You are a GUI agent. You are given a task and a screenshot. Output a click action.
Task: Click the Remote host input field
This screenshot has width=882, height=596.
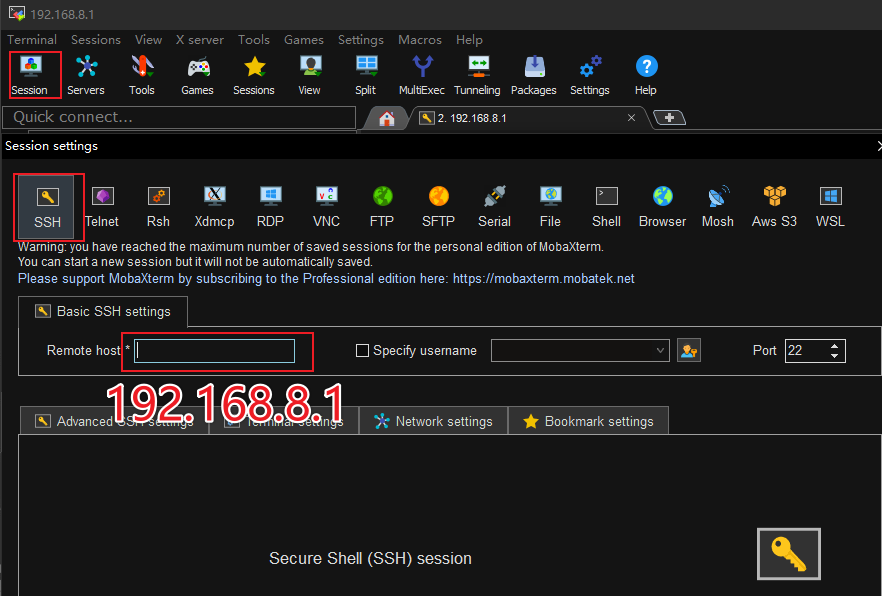pos(215,351)
